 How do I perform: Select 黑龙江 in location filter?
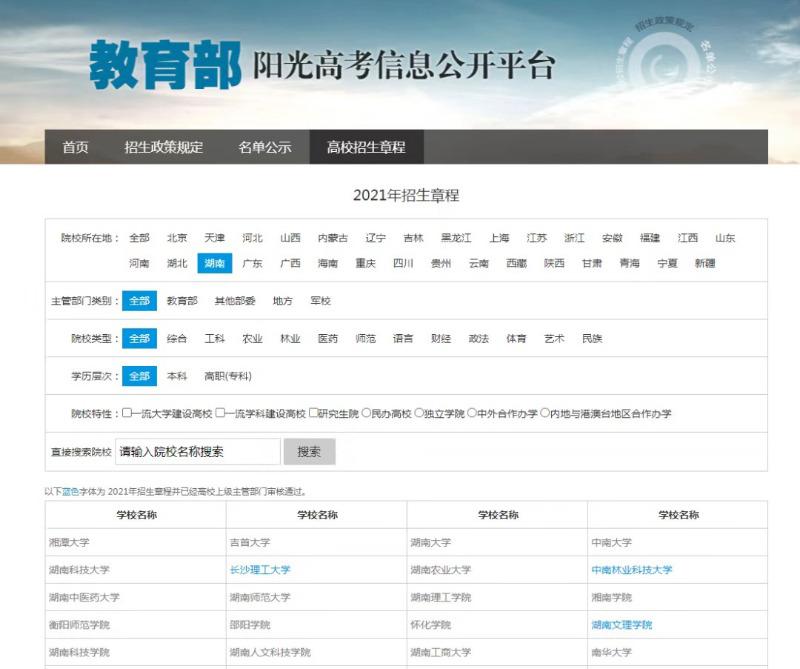pos(456,238)
